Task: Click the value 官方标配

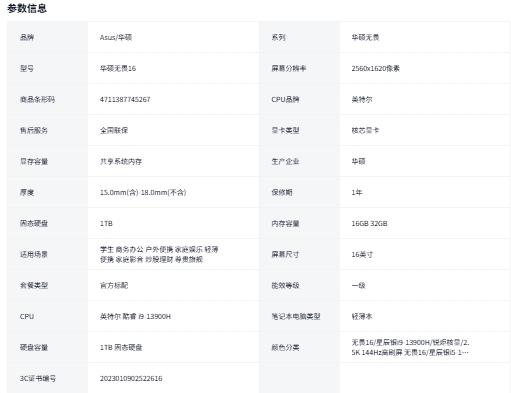Action: coord(114,285)
